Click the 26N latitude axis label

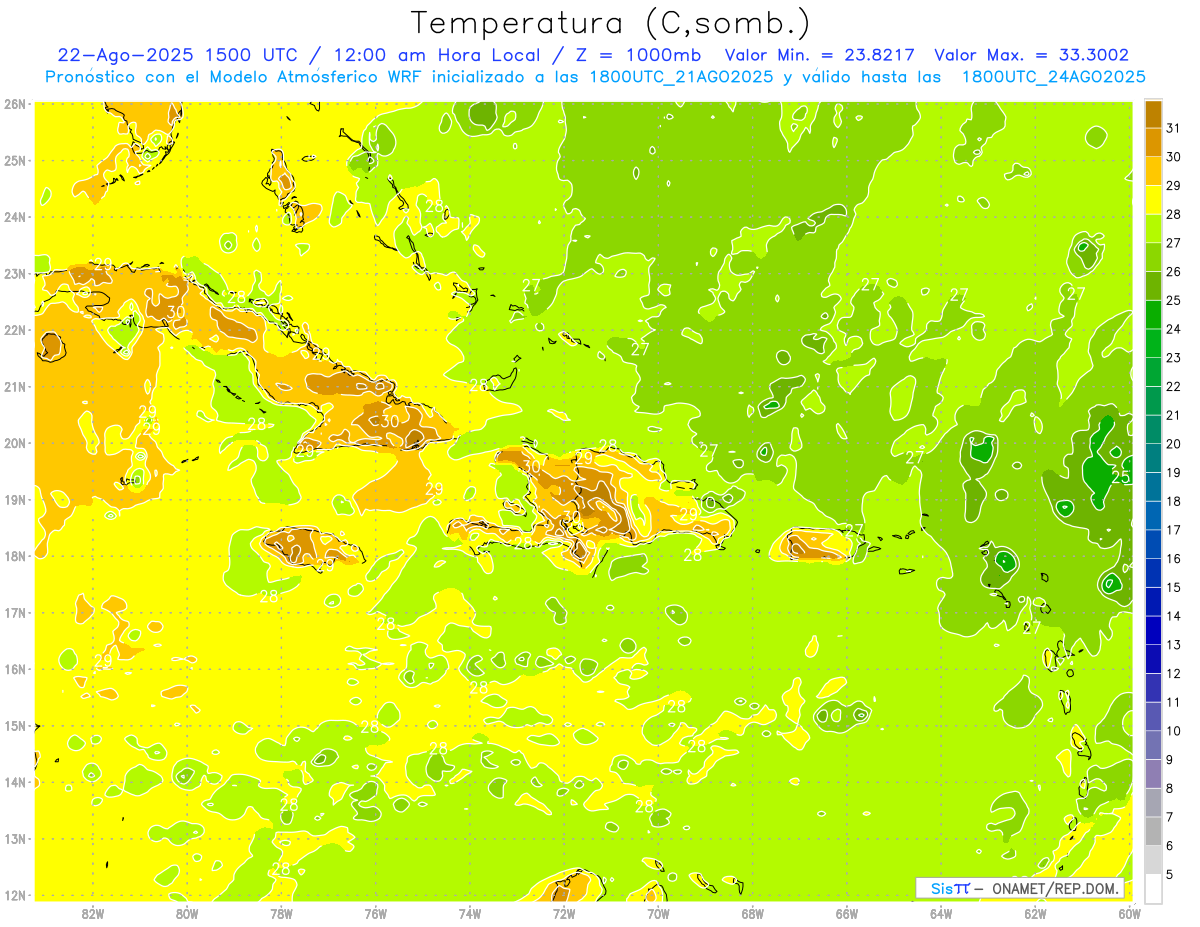pyautogui.click(x=15, y=104)
